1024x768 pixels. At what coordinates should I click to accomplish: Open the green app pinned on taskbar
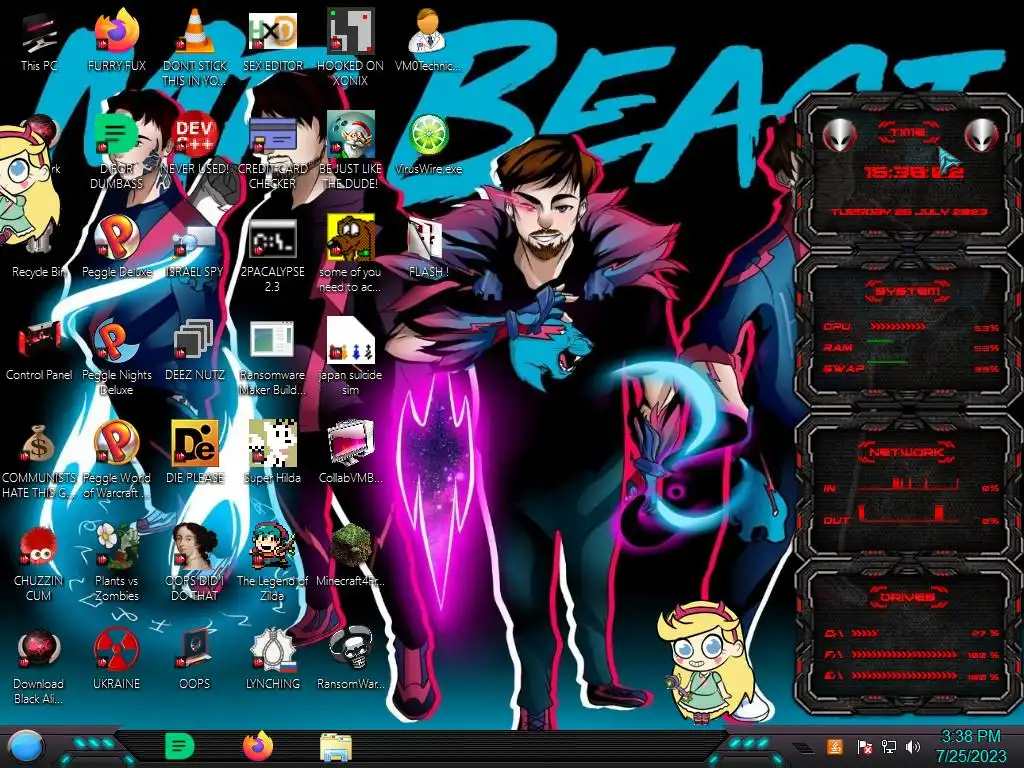point(179,746)
